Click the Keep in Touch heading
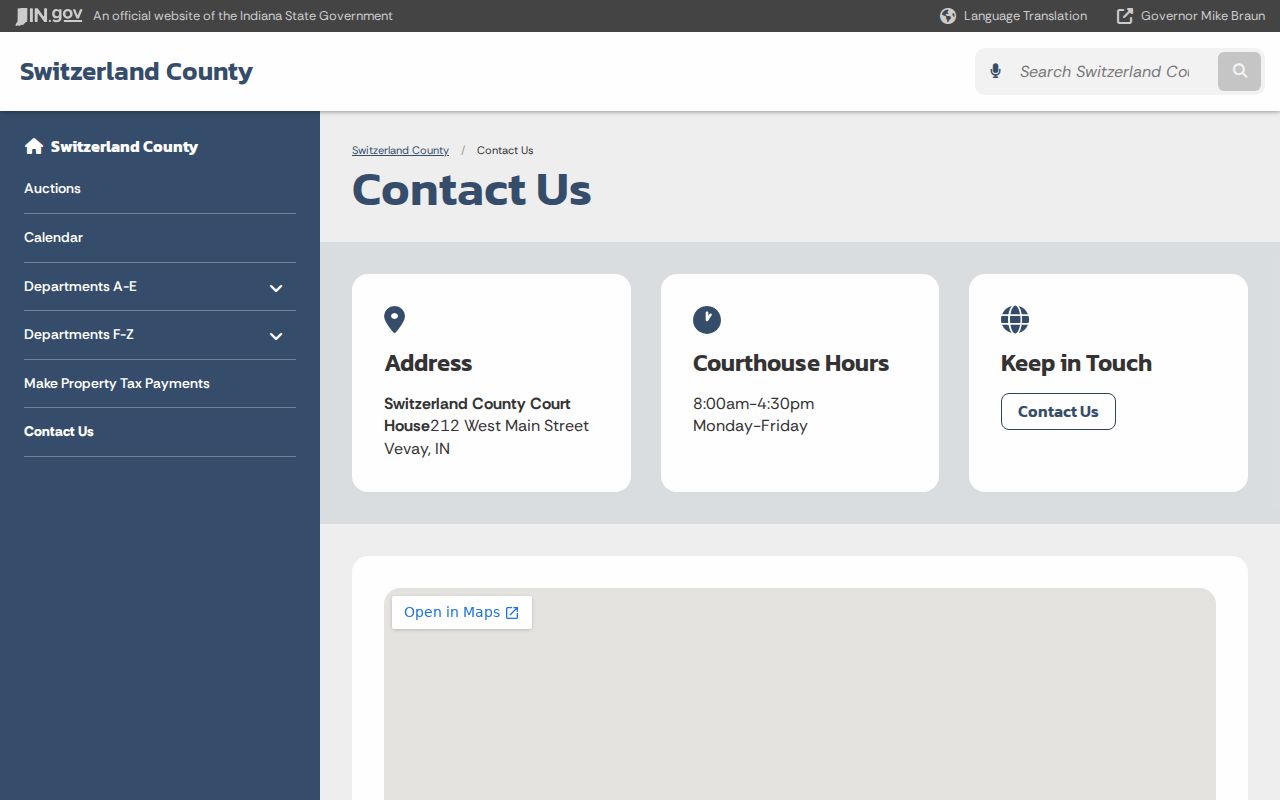Viewport: 1280px width, 800px height. 1076,364
